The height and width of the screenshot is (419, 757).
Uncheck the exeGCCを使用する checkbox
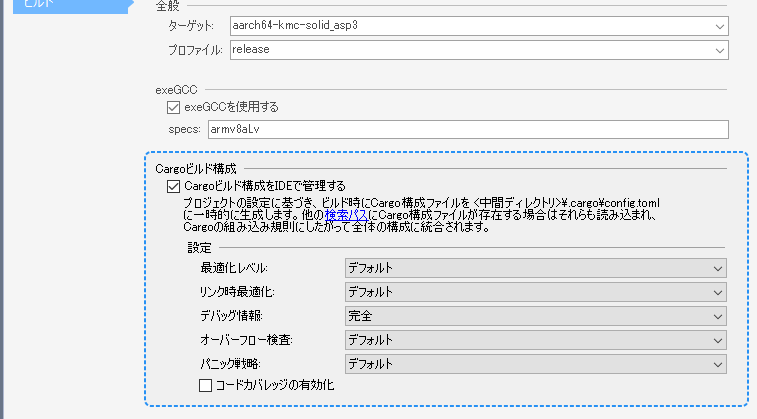tap(175, 106)
